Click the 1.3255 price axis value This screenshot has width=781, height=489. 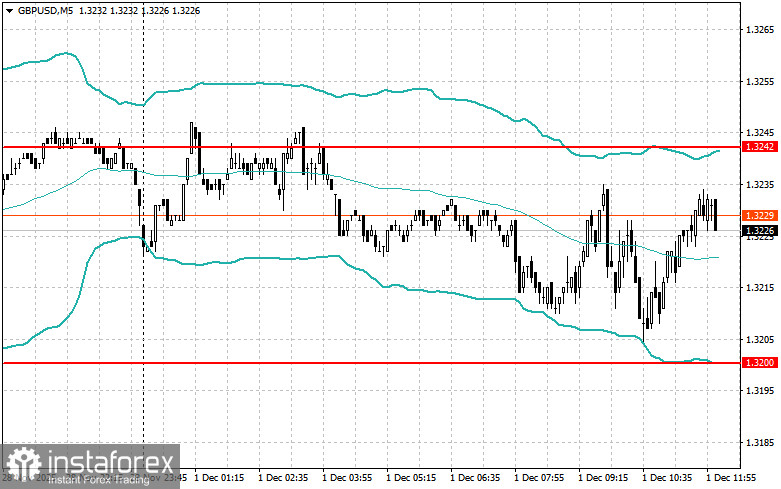[x=760, y=81]
